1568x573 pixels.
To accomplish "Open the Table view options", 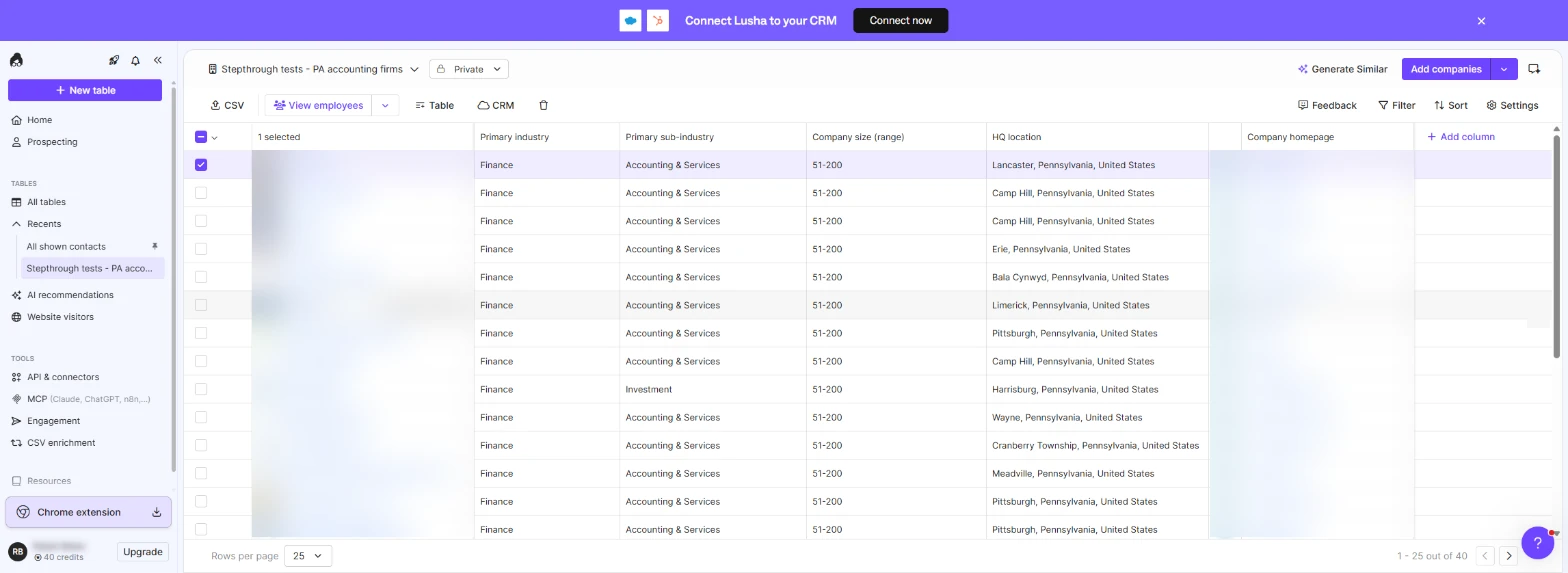I will click(x=435, y=105).
